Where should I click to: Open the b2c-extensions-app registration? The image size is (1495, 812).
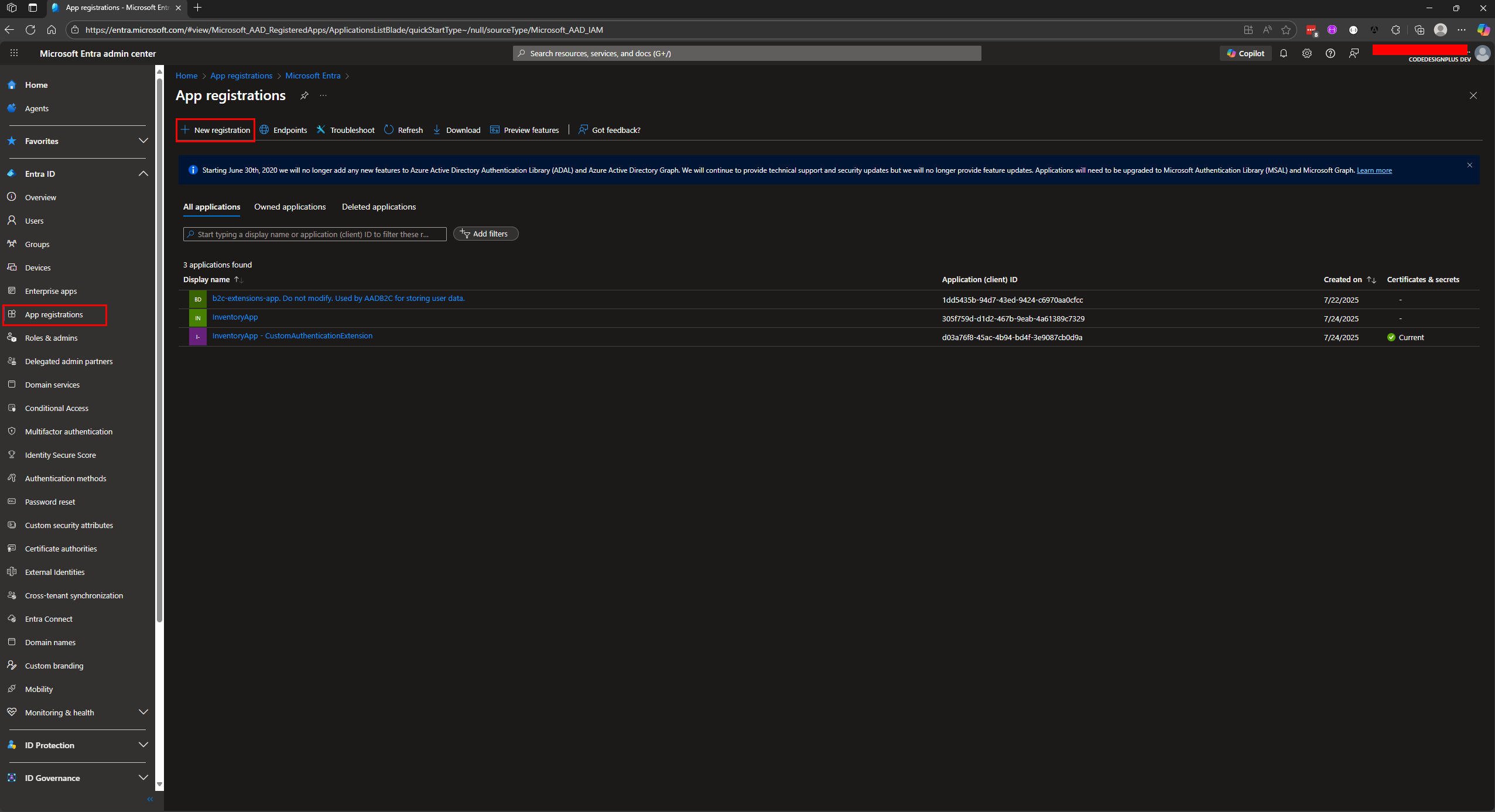338,298
